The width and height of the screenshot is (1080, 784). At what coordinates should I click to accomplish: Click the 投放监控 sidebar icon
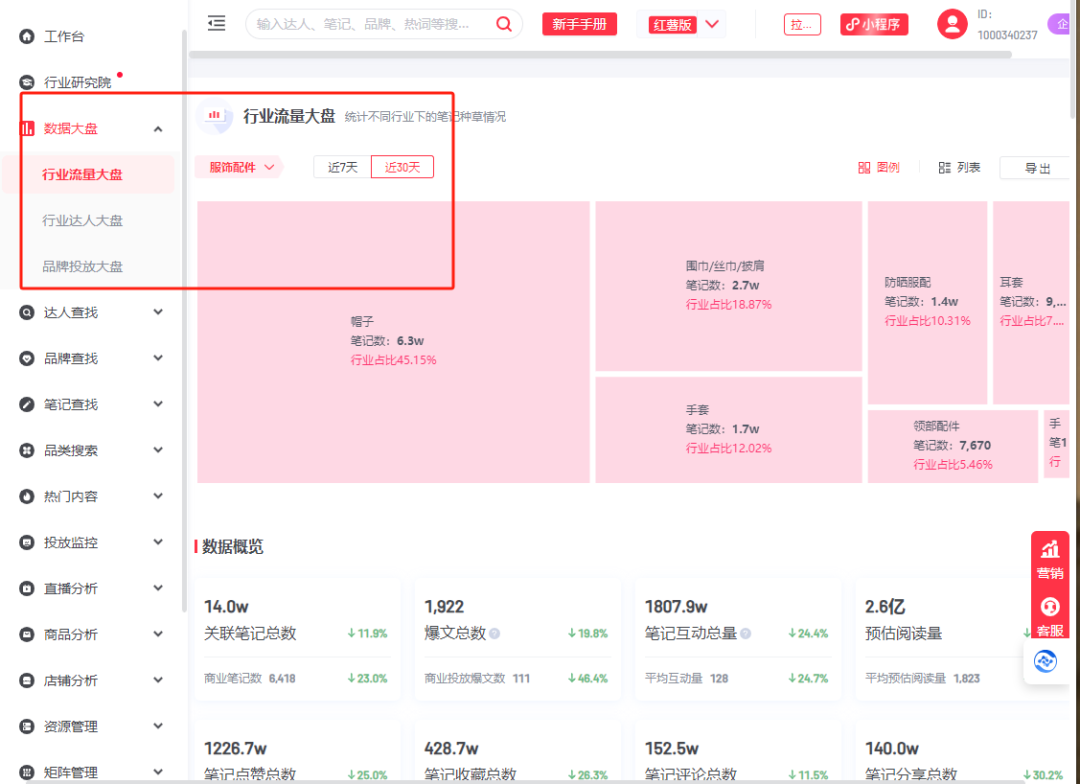(26, 542)
